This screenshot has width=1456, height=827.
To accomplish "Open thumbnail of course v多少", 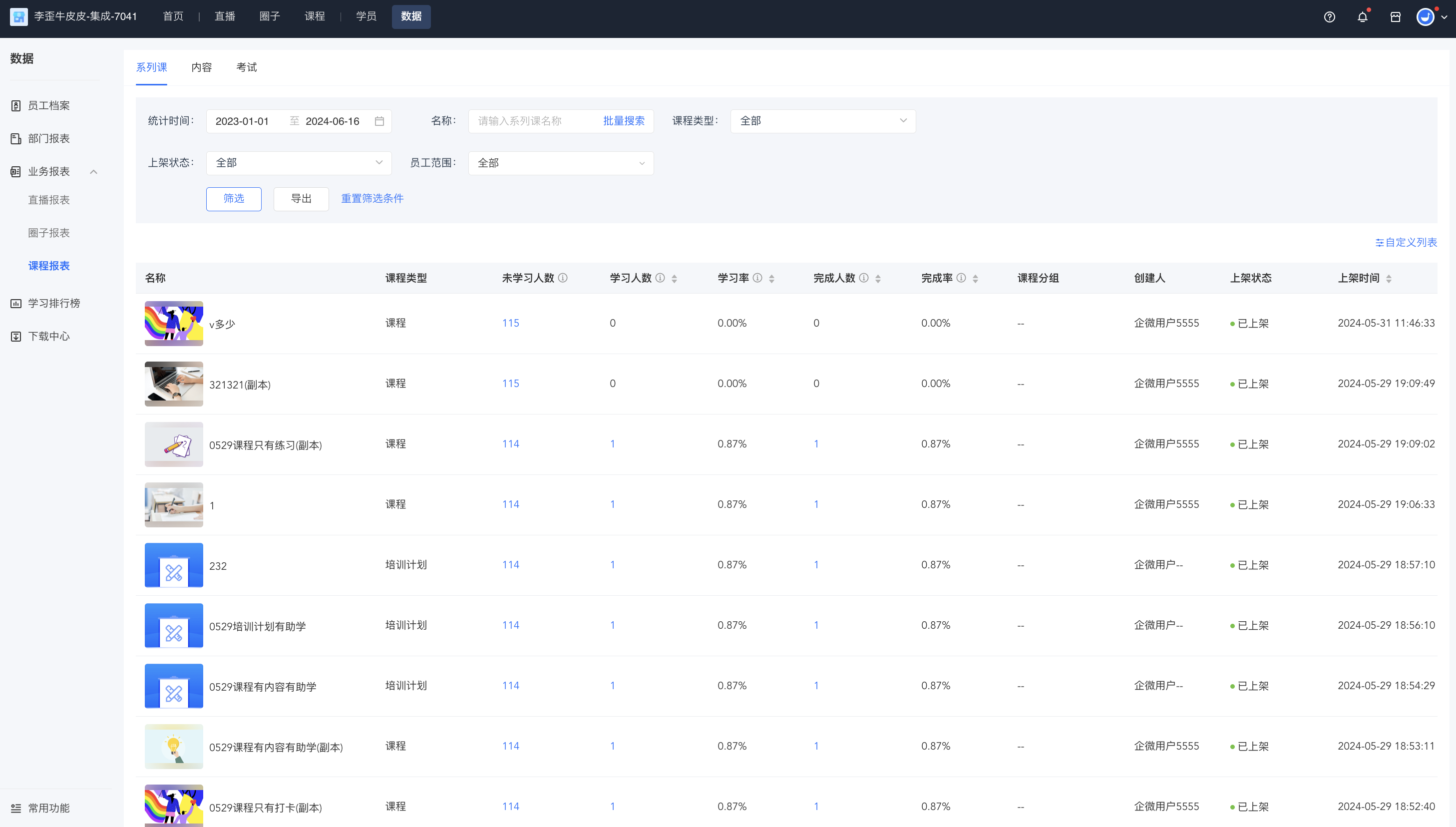I will tap(174, 324).
